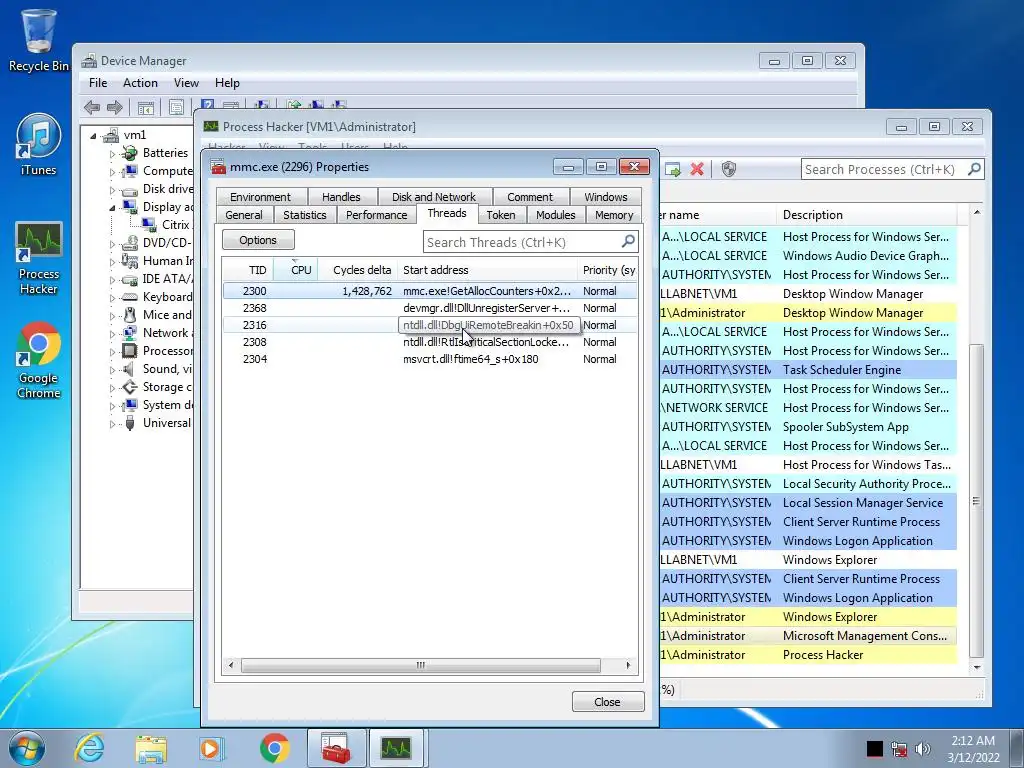
Task: Open the View menu in Device Manager
Action: coord(186,83)
